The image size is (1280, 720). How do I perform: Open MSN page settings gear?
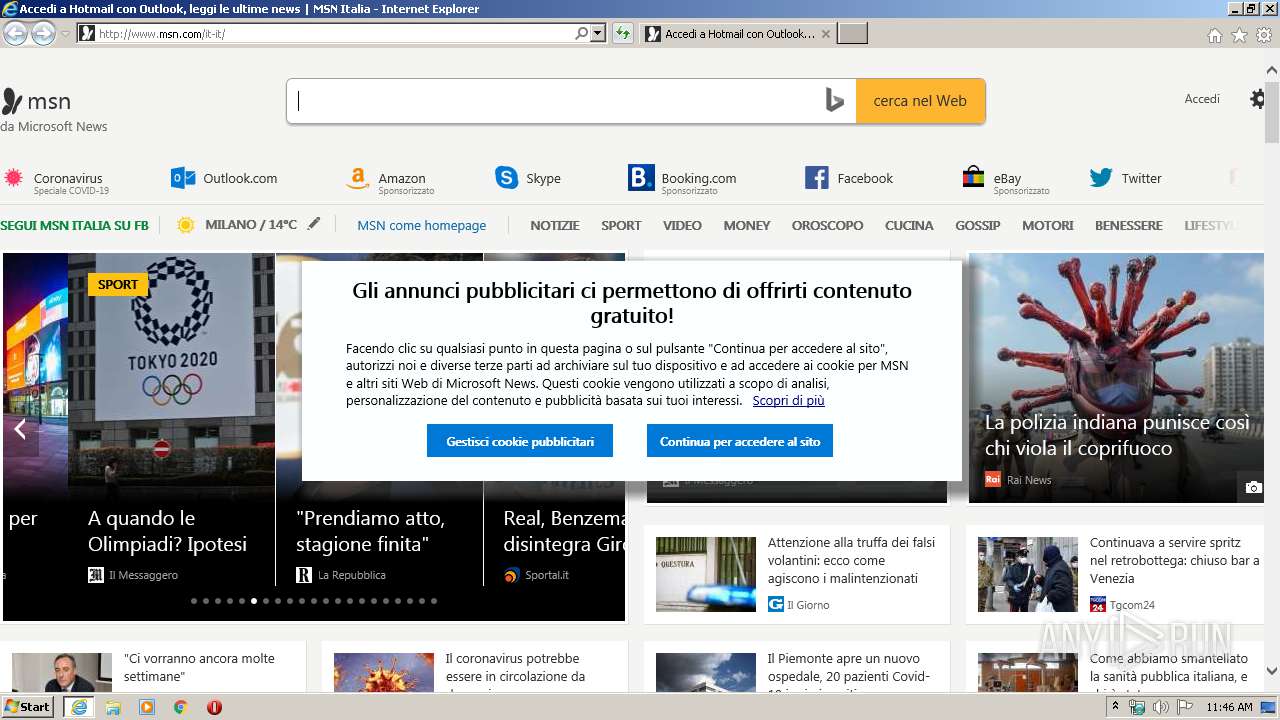pyautogui.click(x=1258, y=99)
